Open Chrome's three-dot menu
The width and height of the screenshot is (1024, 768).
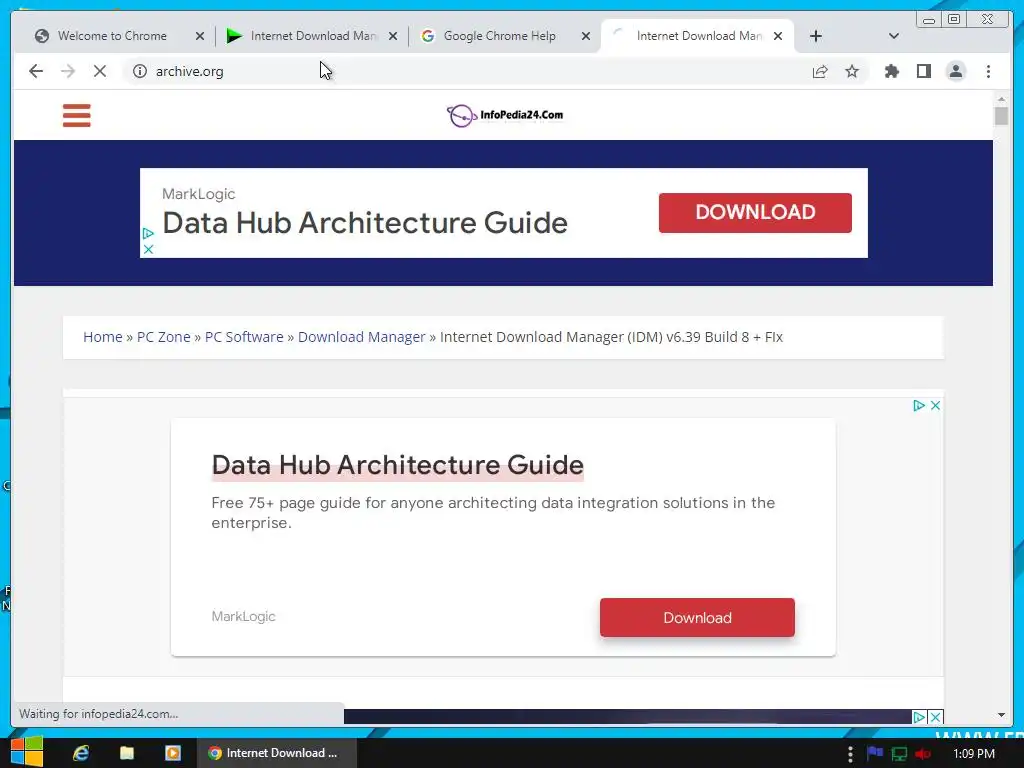(988, 71)
